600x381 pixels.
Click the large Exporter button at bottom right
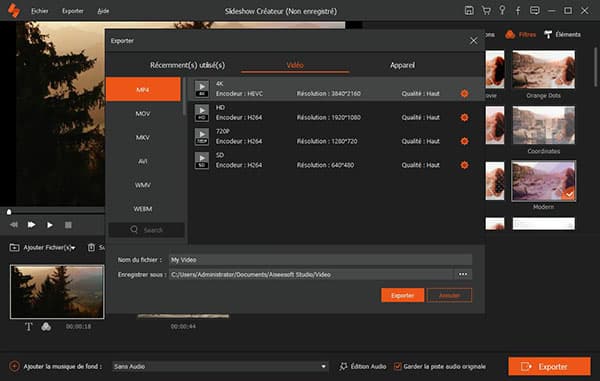(x=549, y=366)
